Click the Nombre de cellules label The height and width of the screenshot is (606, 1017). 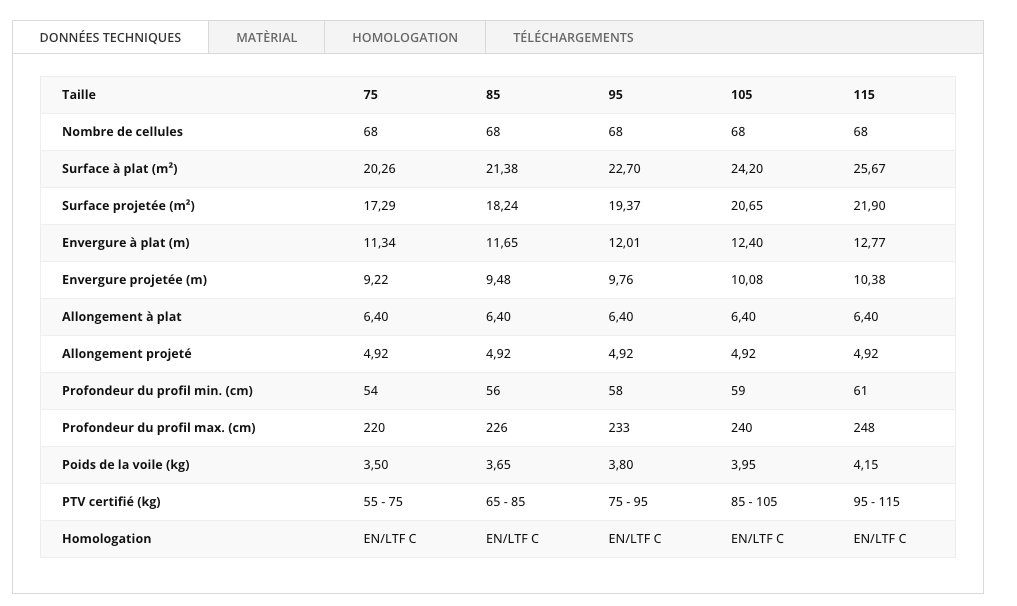(x=122, y=131)
